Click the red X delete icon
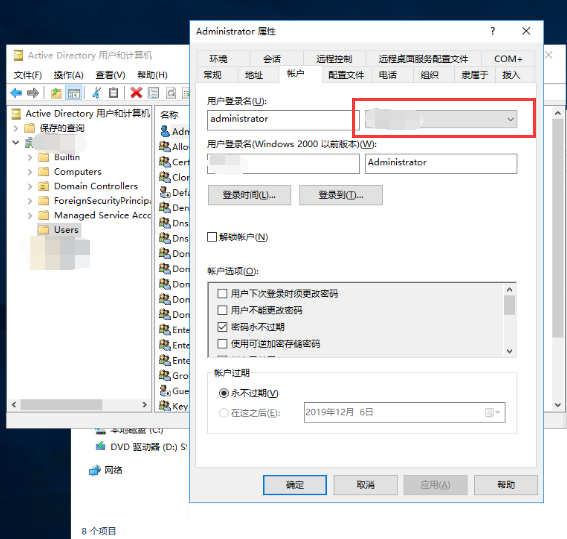The width and height of the screenshot is (567, 539). tap(136, 93)
